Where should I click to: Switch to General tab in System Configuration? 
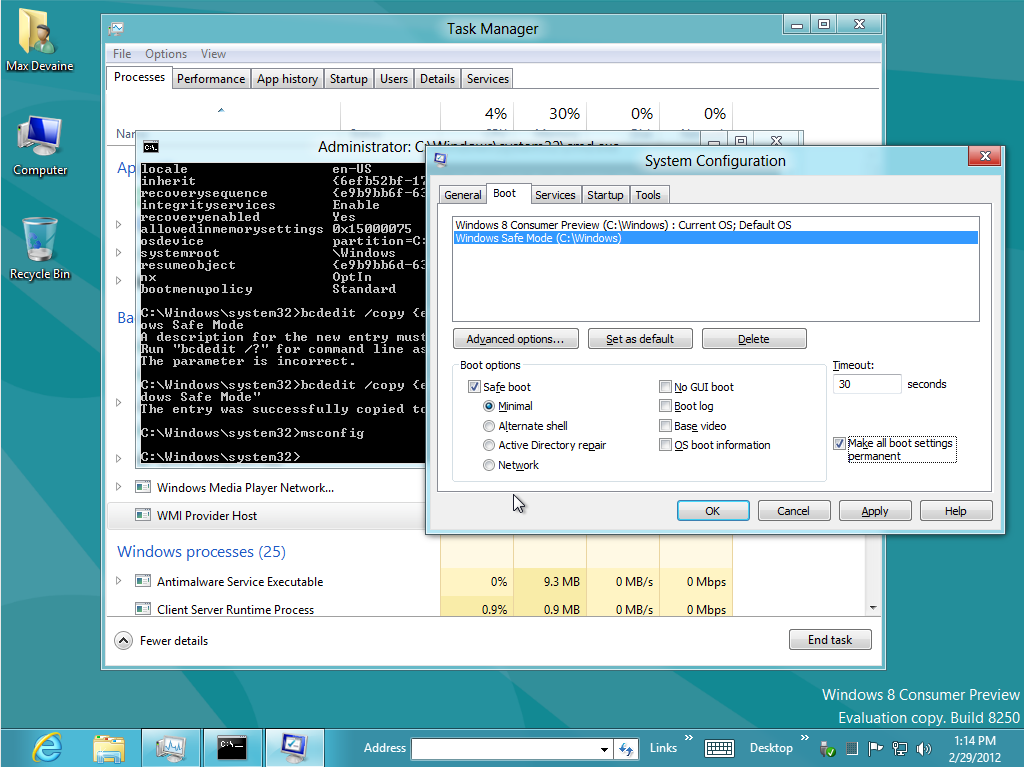coord(462,195)
